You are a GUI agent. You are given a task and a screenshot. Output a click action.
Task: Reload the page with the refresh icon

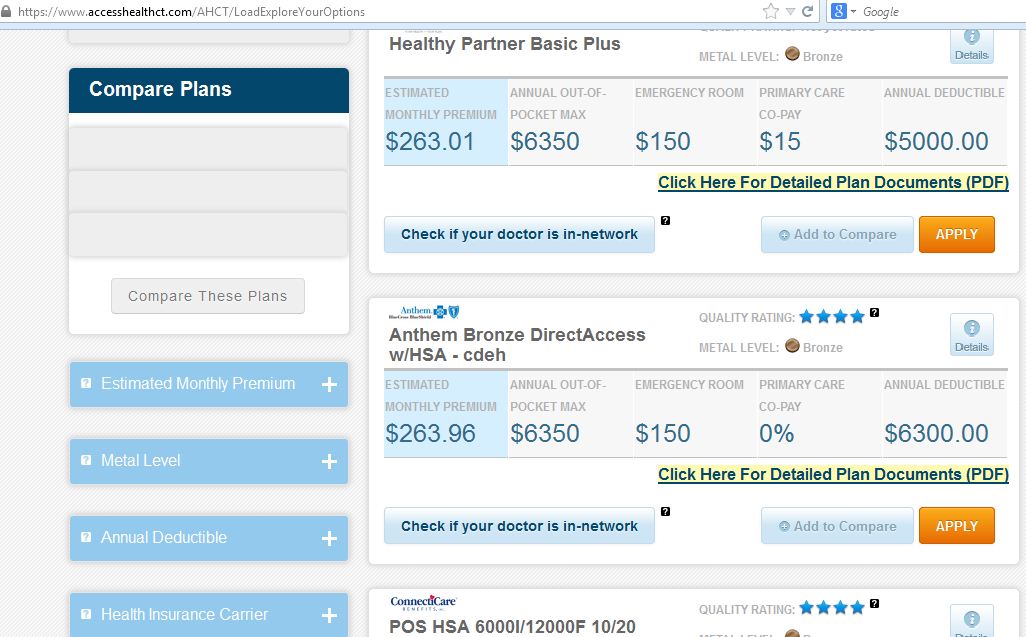tap(807, 11)
